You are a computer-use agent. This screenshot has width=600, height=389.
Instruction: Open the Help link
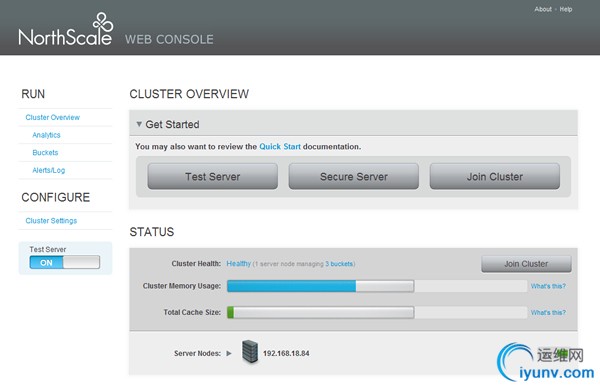click(x=566, y=9)
